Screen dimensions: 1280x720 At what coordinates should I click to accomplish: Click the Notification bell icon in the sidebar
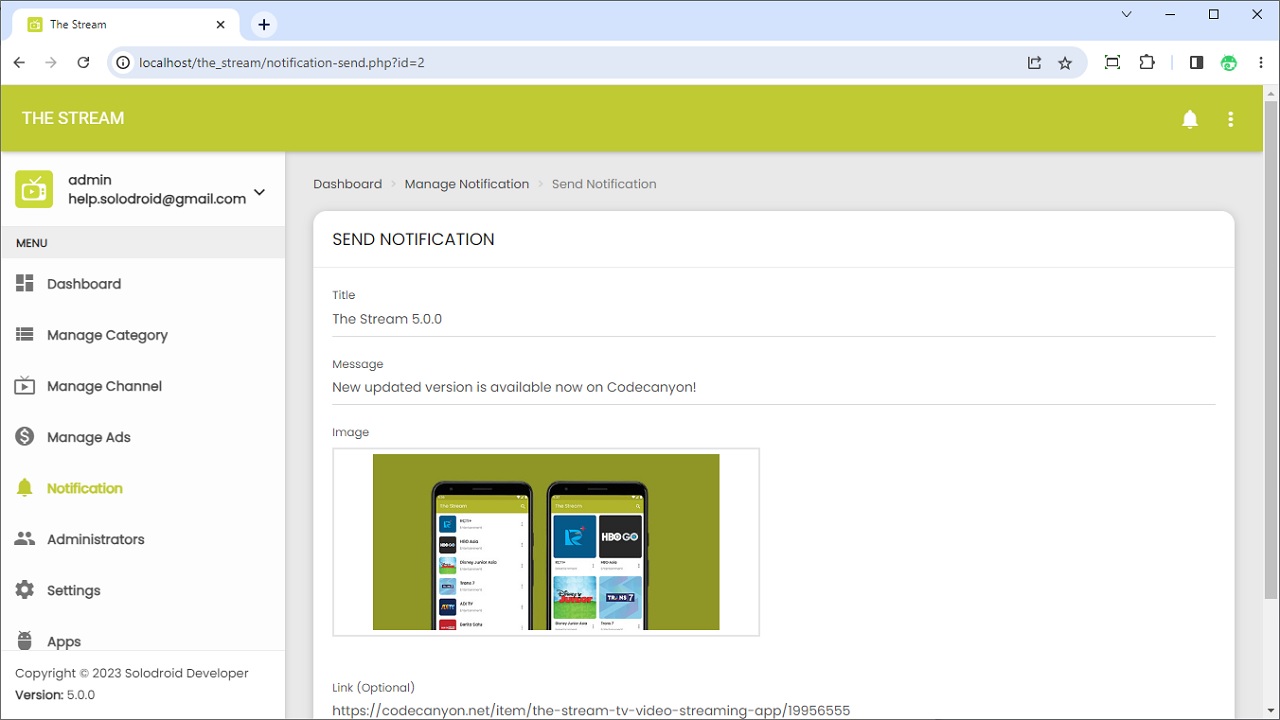coord(25,488)
